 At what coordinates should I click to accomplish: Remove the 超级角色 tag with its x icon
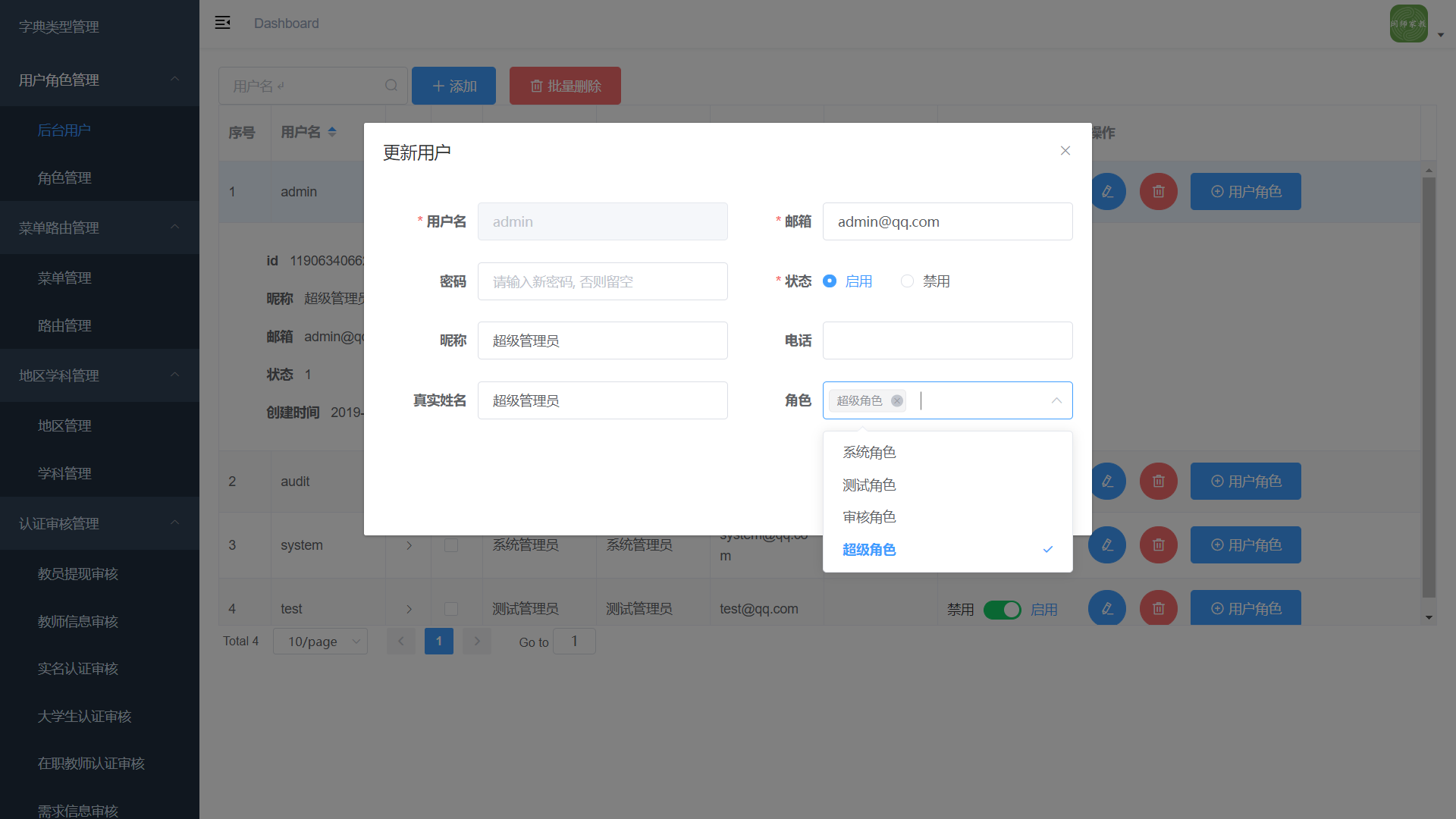coord(897,401)
